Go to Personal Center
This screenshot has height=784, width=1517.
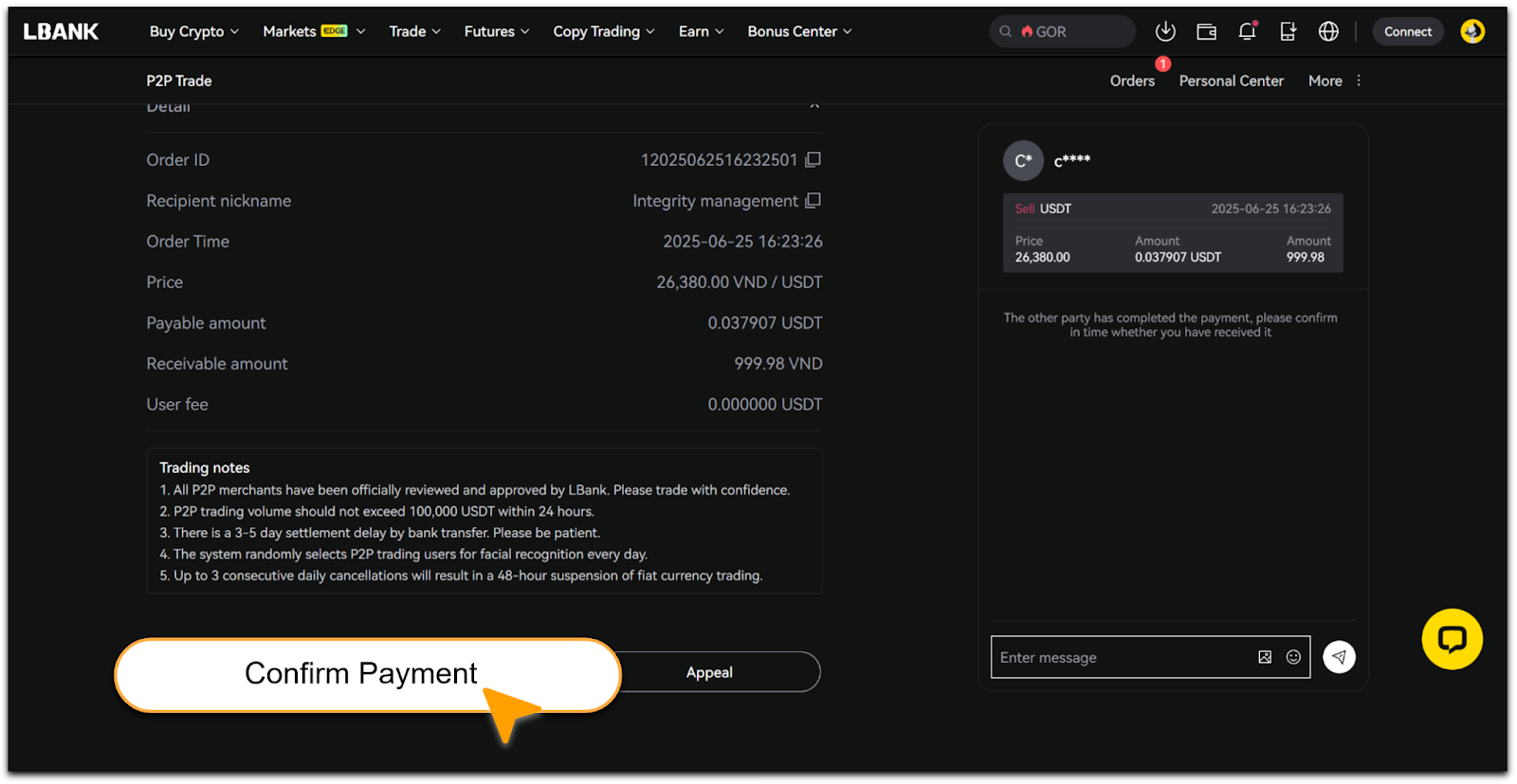point(1231,82)
